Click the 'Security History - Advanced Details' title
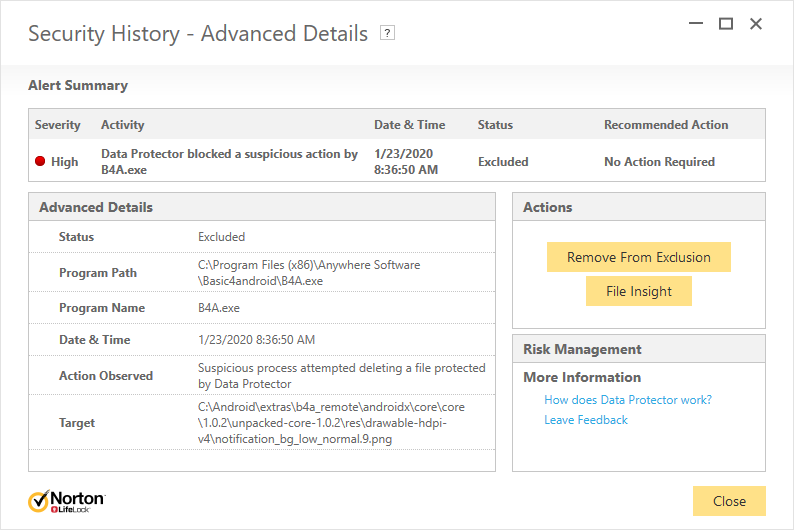This screenshot has height=530, width=794. pyautogui.click(x=198, y=34)
